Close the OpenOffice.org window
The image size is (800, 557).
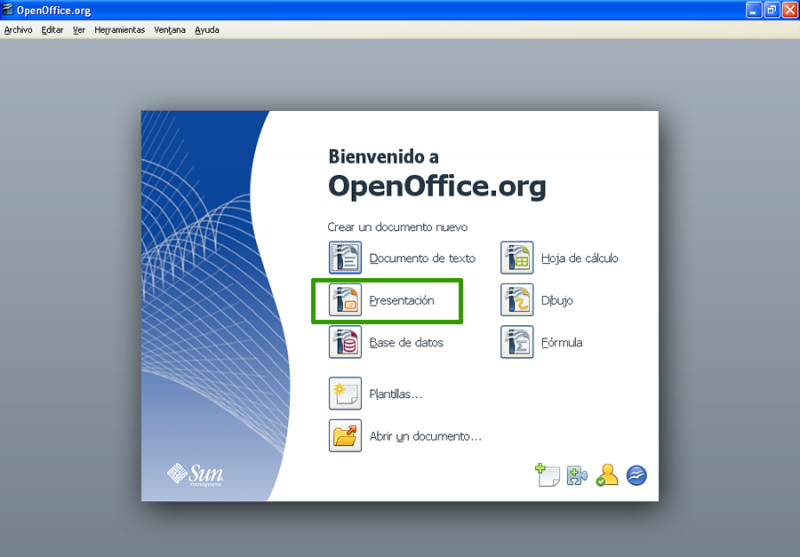point(790,10)
